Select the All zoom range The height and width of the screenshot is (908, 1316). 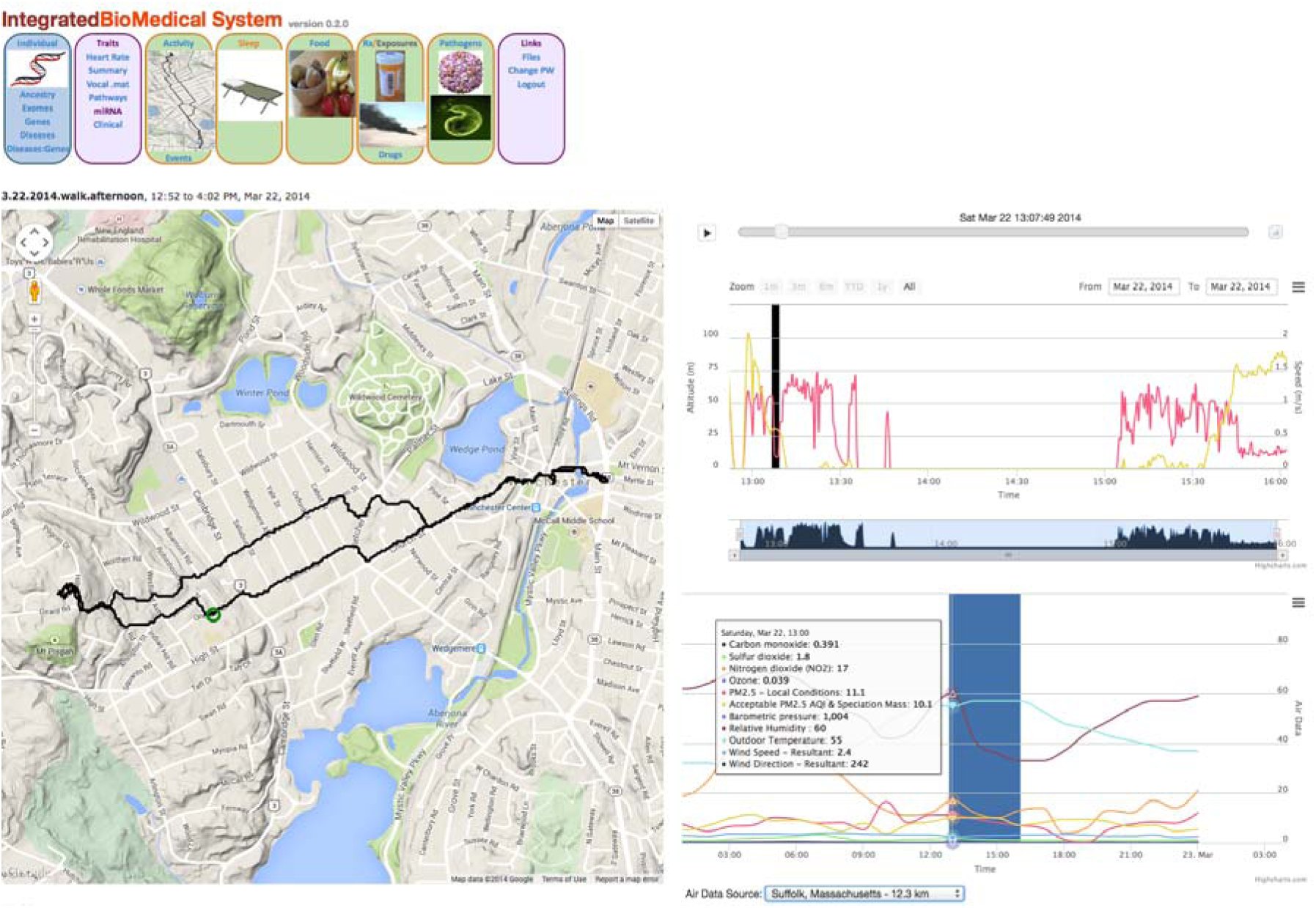pos(909,287)
